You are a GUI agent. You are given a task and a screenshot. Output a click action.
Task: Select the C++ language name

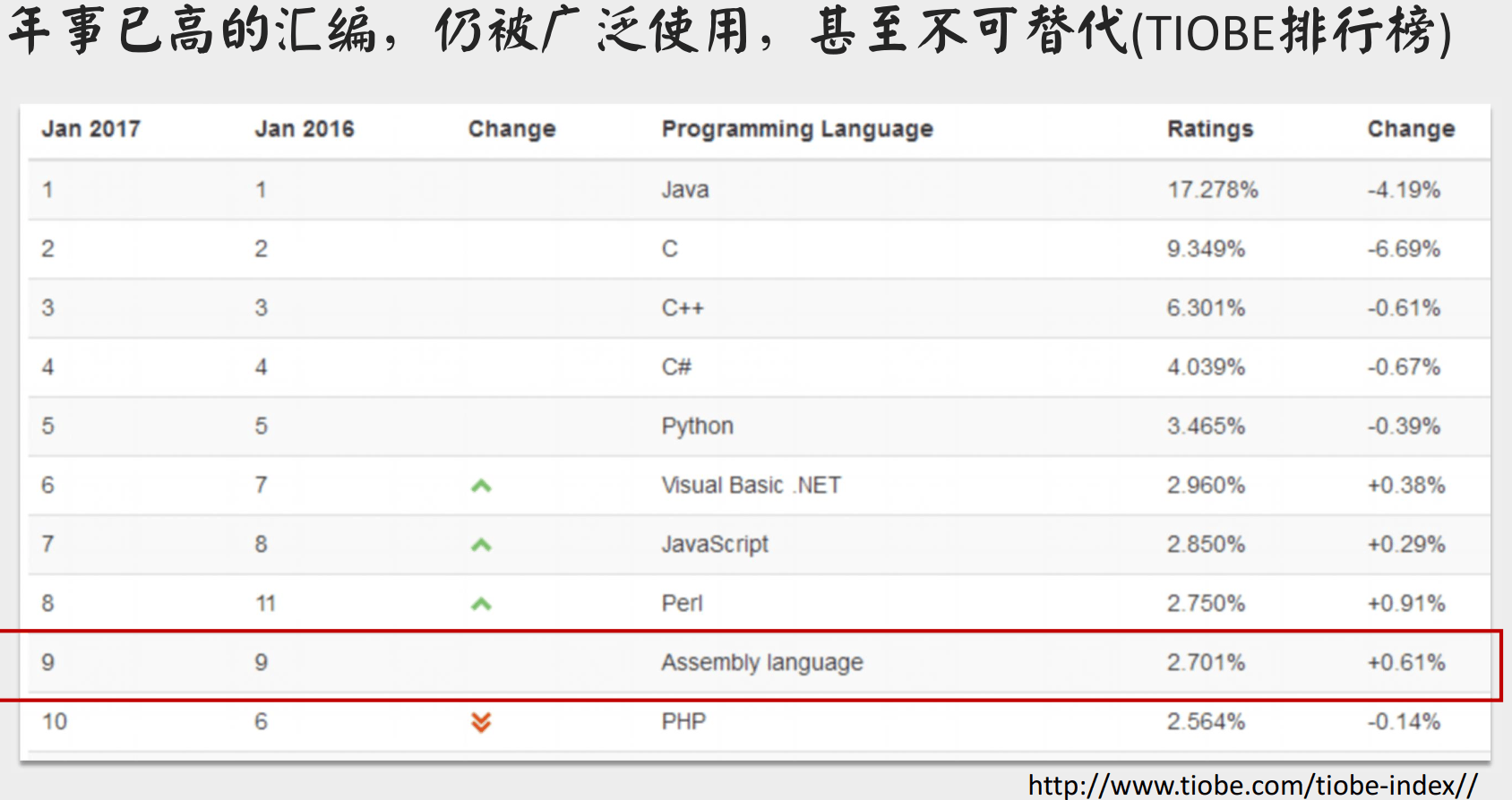(x=683, y=308)
